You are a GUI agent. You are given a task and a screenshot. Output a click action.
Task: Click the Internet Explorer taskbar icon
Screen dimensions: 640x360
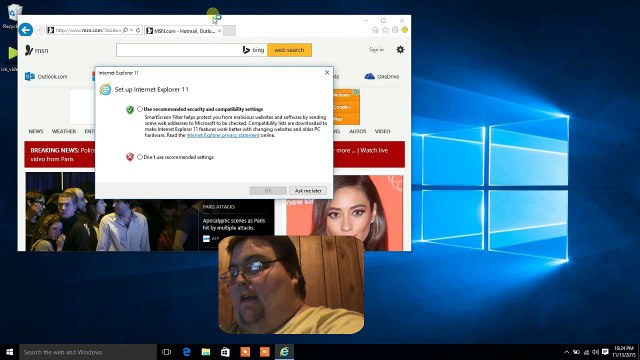click(x=284, y=352)
